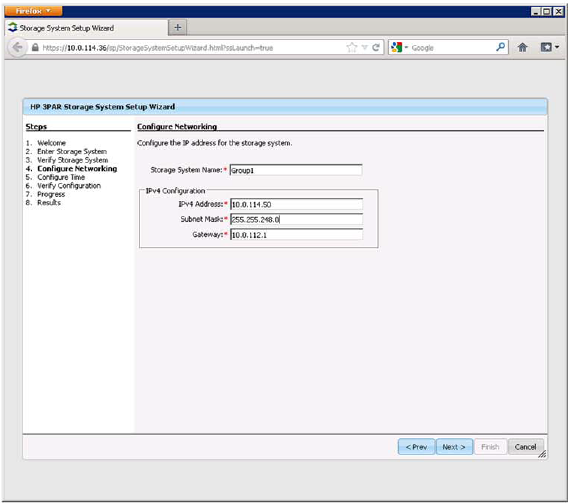The image size is (568, 503).
Task: Close the Firefox window
Action: (x=558, y=11)
